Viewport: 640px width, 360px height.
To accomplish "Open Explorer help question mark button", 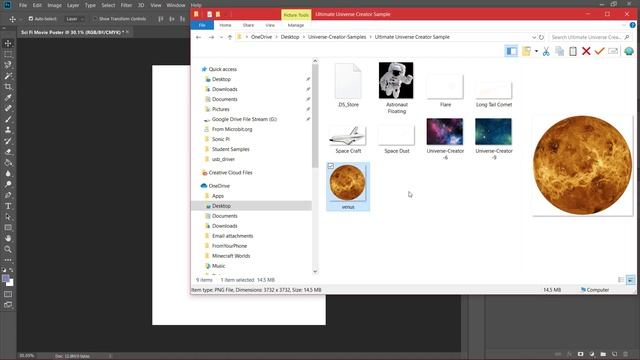I will [632, 25].
